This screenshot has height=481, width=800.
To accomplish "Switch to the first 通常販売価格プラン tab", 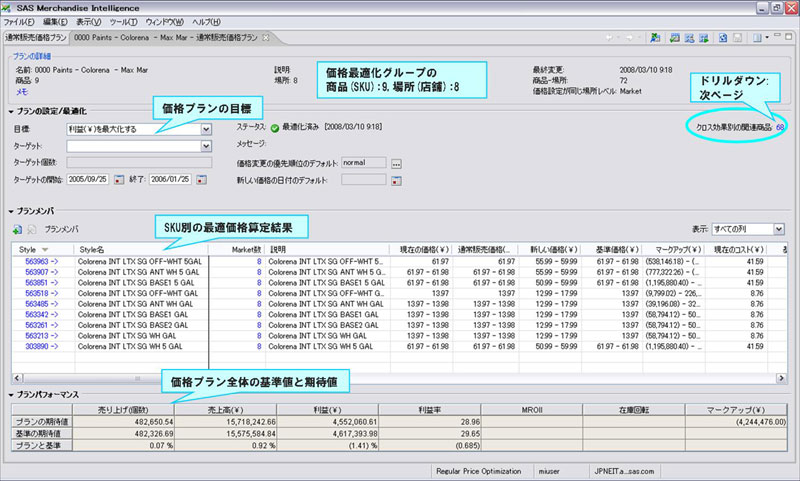I will pos(36,37).
